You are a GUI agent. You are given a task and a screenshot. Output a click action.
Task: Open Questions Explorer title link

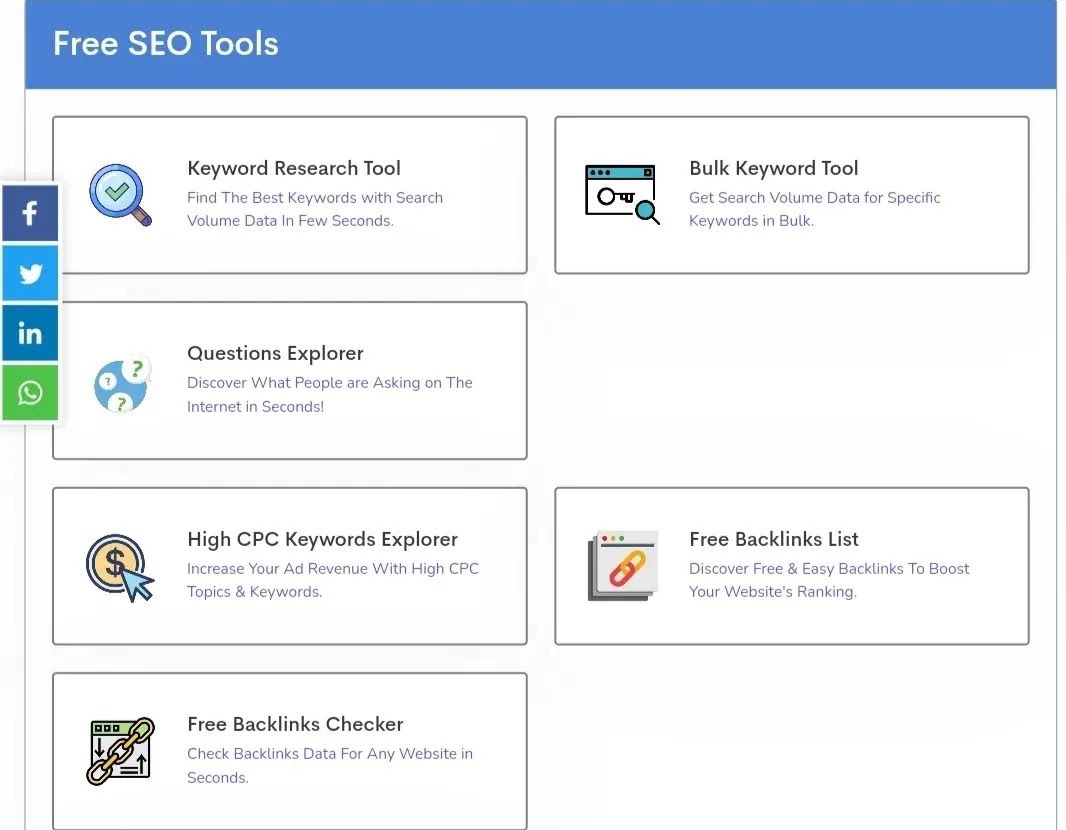[x=275, y=353]
